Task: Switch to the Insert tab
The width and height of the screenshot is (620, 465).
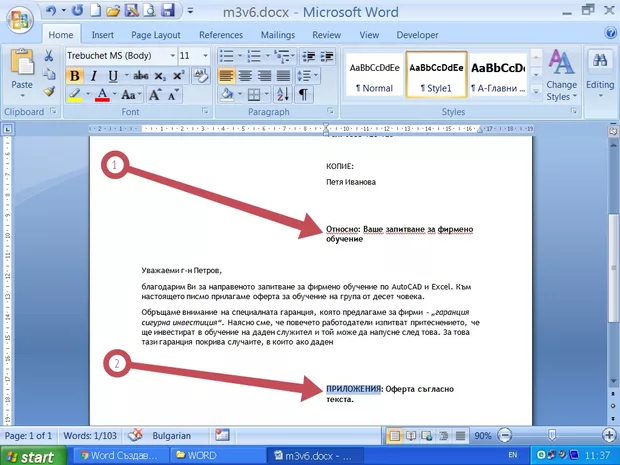Action: pos(102,35)
